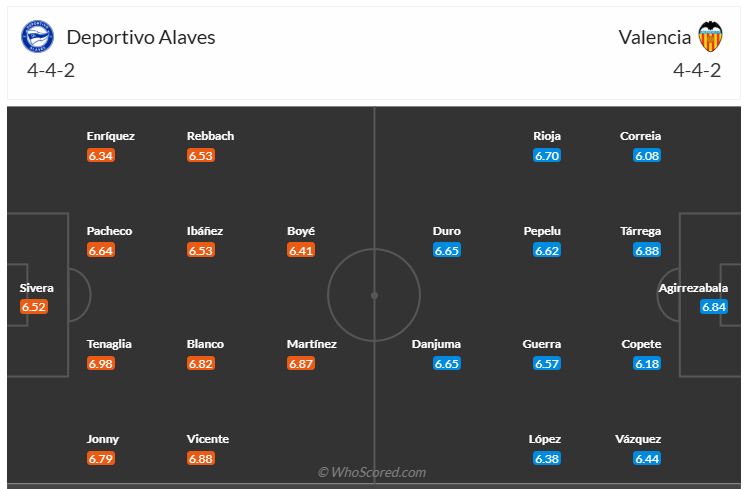Screen dimensions: 748x489
Task: Click the Valencia club crest
Action: pos(710,37)
